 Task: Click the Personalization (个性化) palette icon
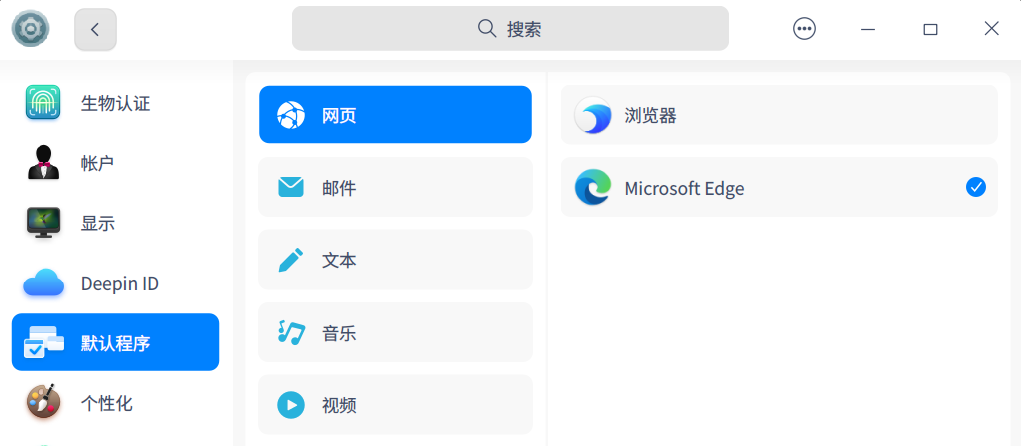tap(43, 403)
